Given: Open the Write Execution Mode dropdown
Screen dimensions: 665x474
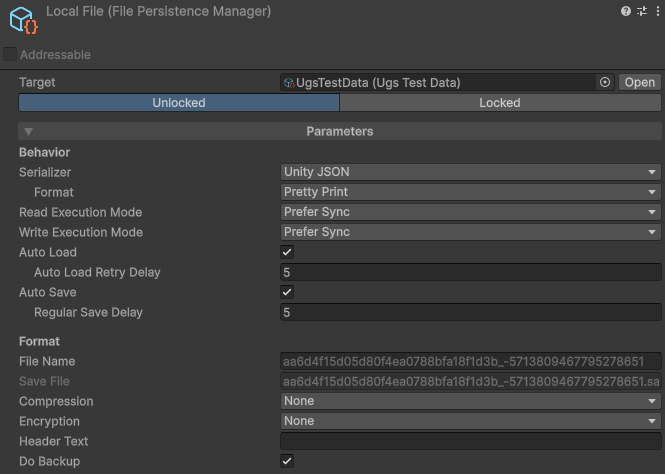Looking at the screenshot, I should pyautogui.click(x=470, y=232).
